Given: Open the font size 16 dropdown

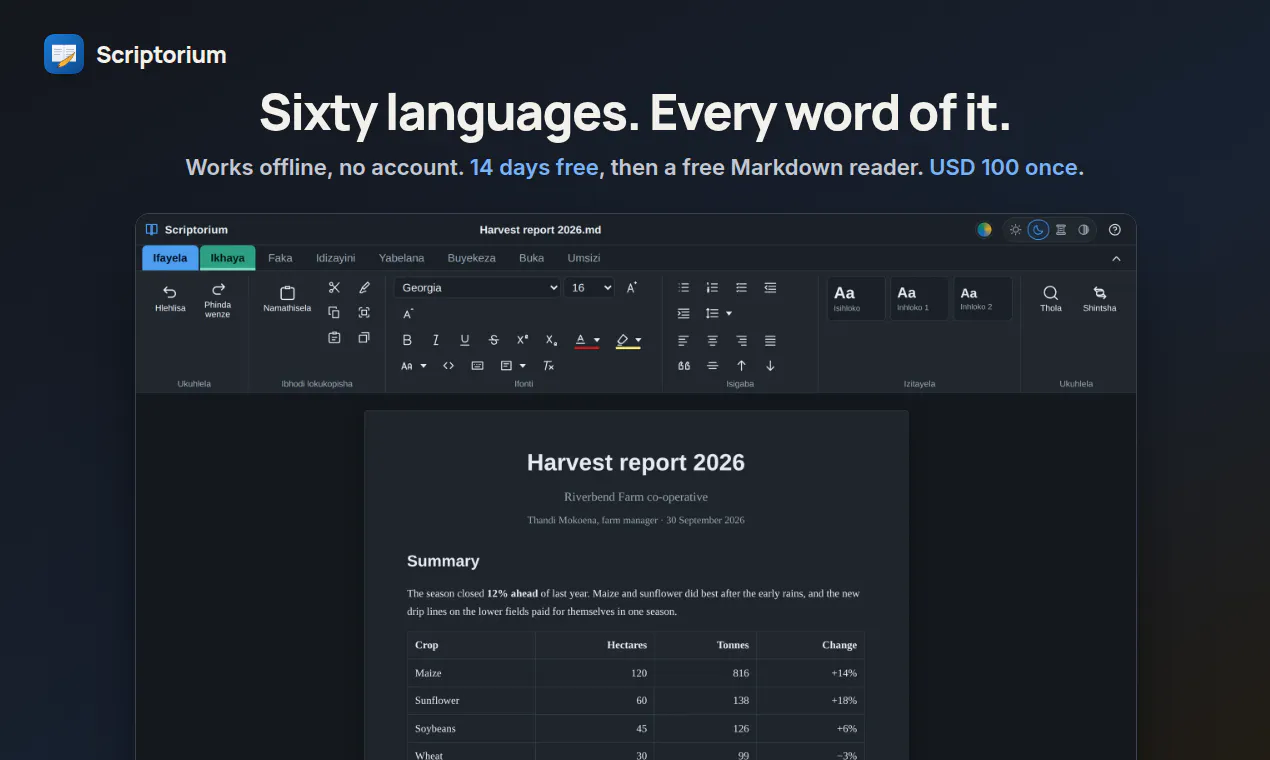Looking at the screenshot, I should click(x=590, y=288).
